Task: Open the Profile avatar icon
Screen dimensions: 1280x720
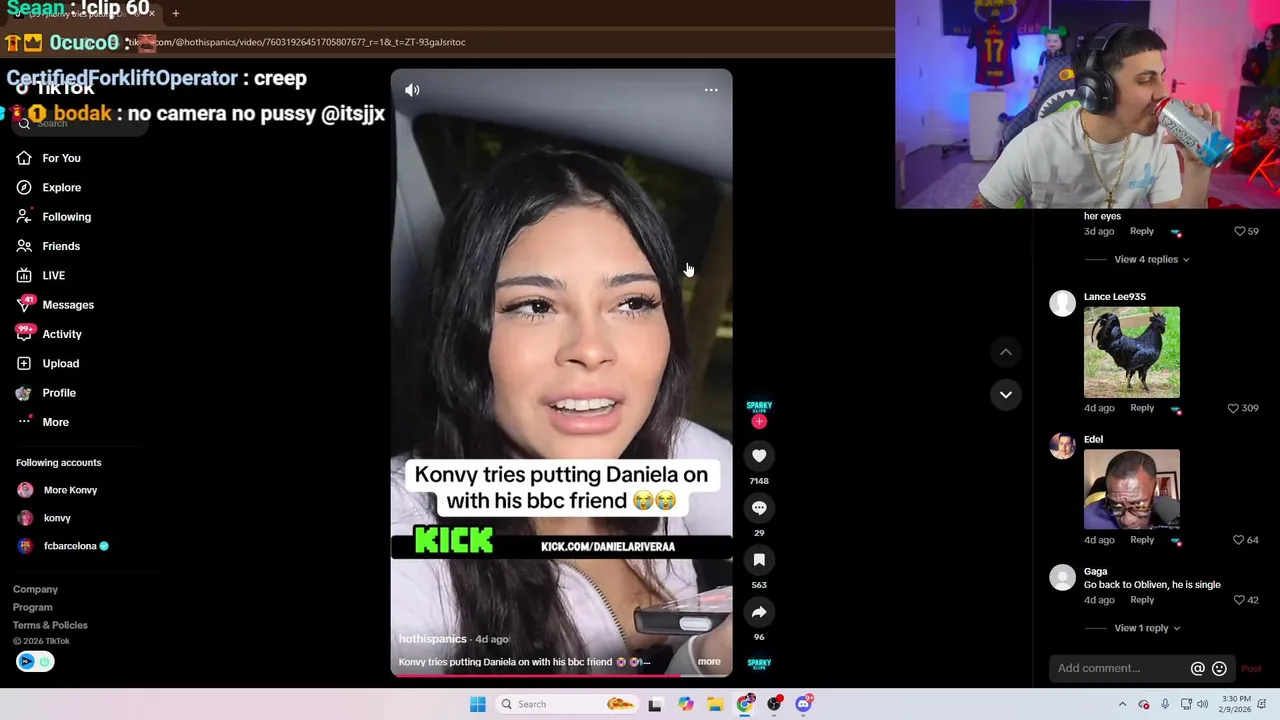Action: 24,393
